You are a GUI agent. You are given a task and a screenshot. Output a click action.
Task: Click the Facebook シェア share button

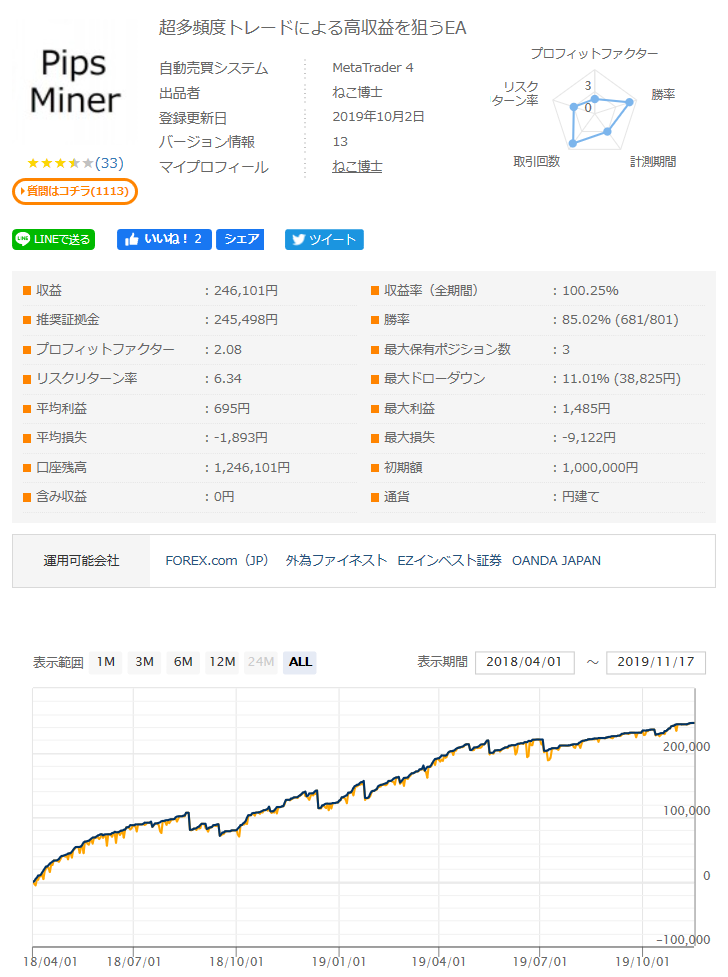[240, 239]
